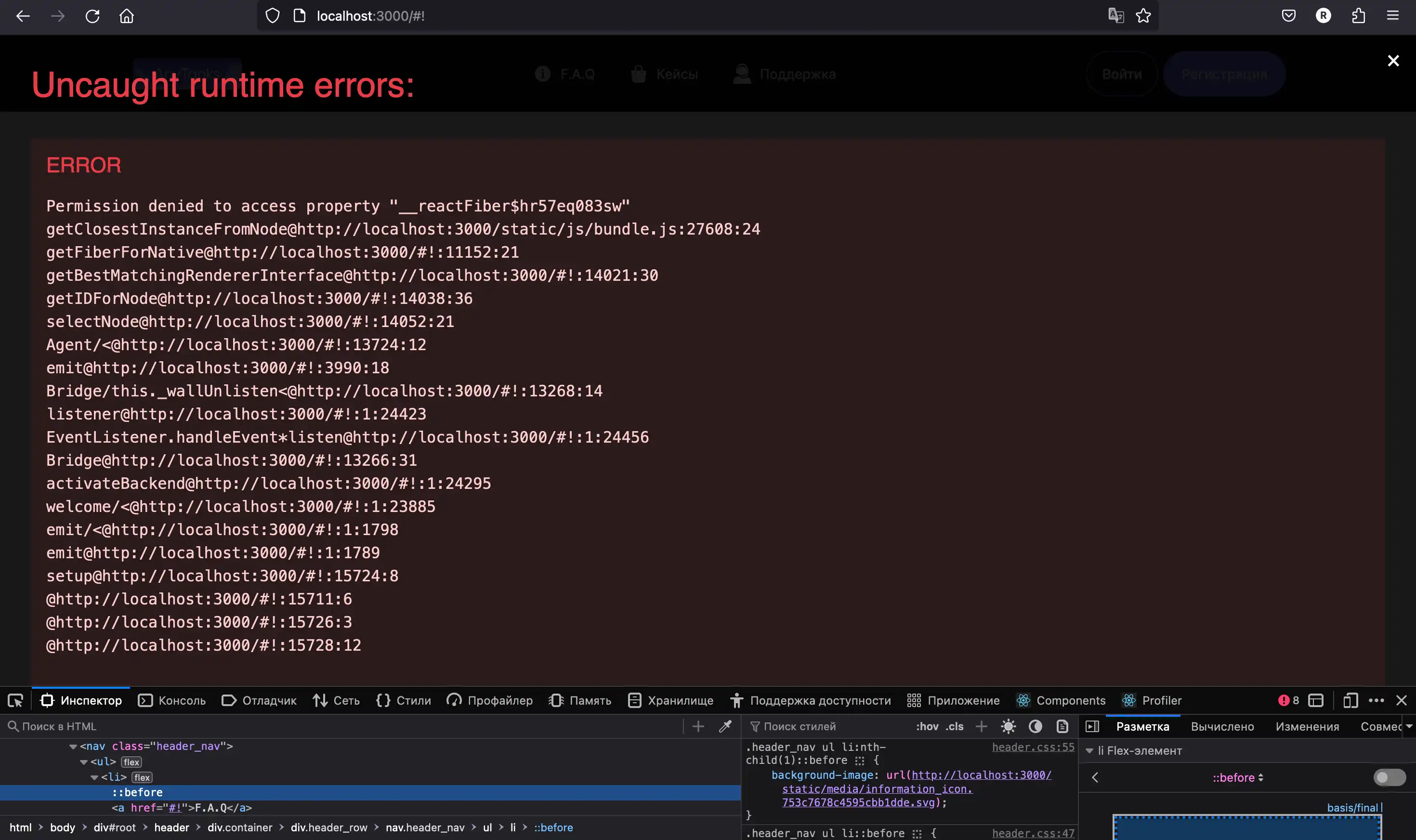
Task: Collapse the nav.header_nav tree node
Action: tap(73, 747)
